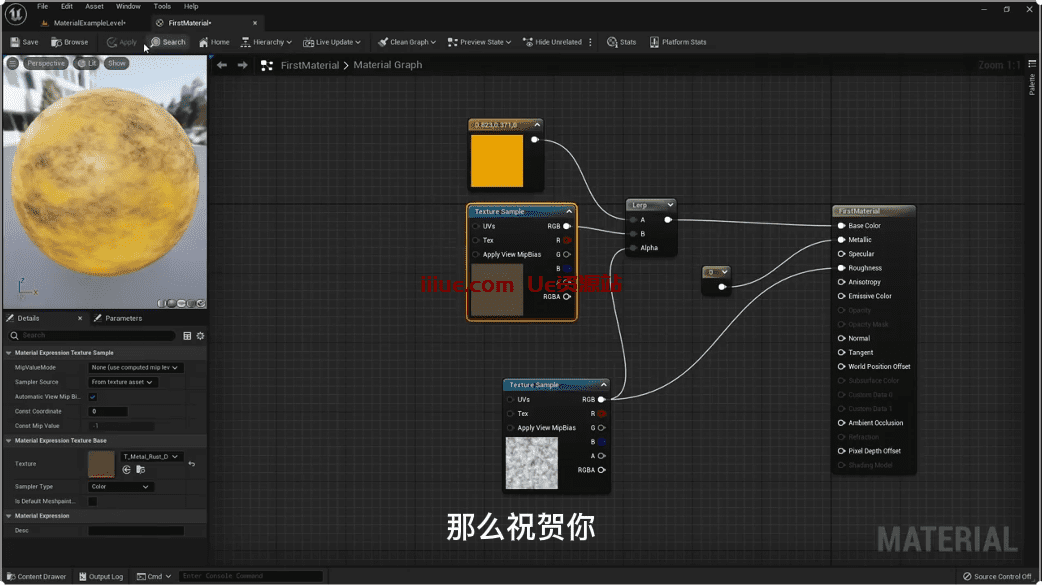Switch to the Parameters tab
The height and width of the screenshot is (585, 1042).
click(118, 318)
